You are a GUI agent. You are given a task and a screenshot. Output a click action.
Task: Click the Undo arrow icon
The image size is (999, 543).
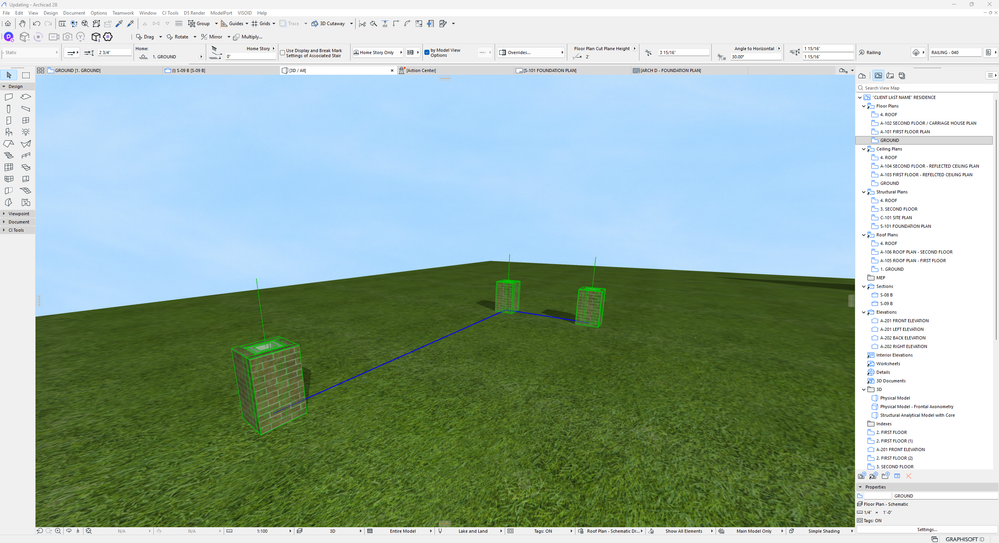[36, 24]
